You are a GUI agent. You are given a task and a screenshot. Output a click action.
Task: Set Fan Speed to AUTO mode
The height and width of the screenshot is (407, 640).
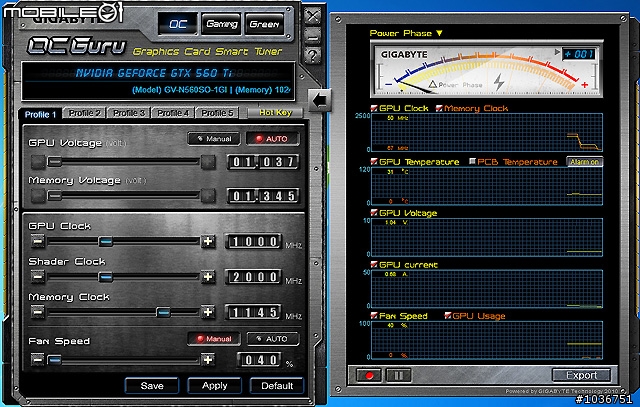pyautogui.click(x=273, y=339)
